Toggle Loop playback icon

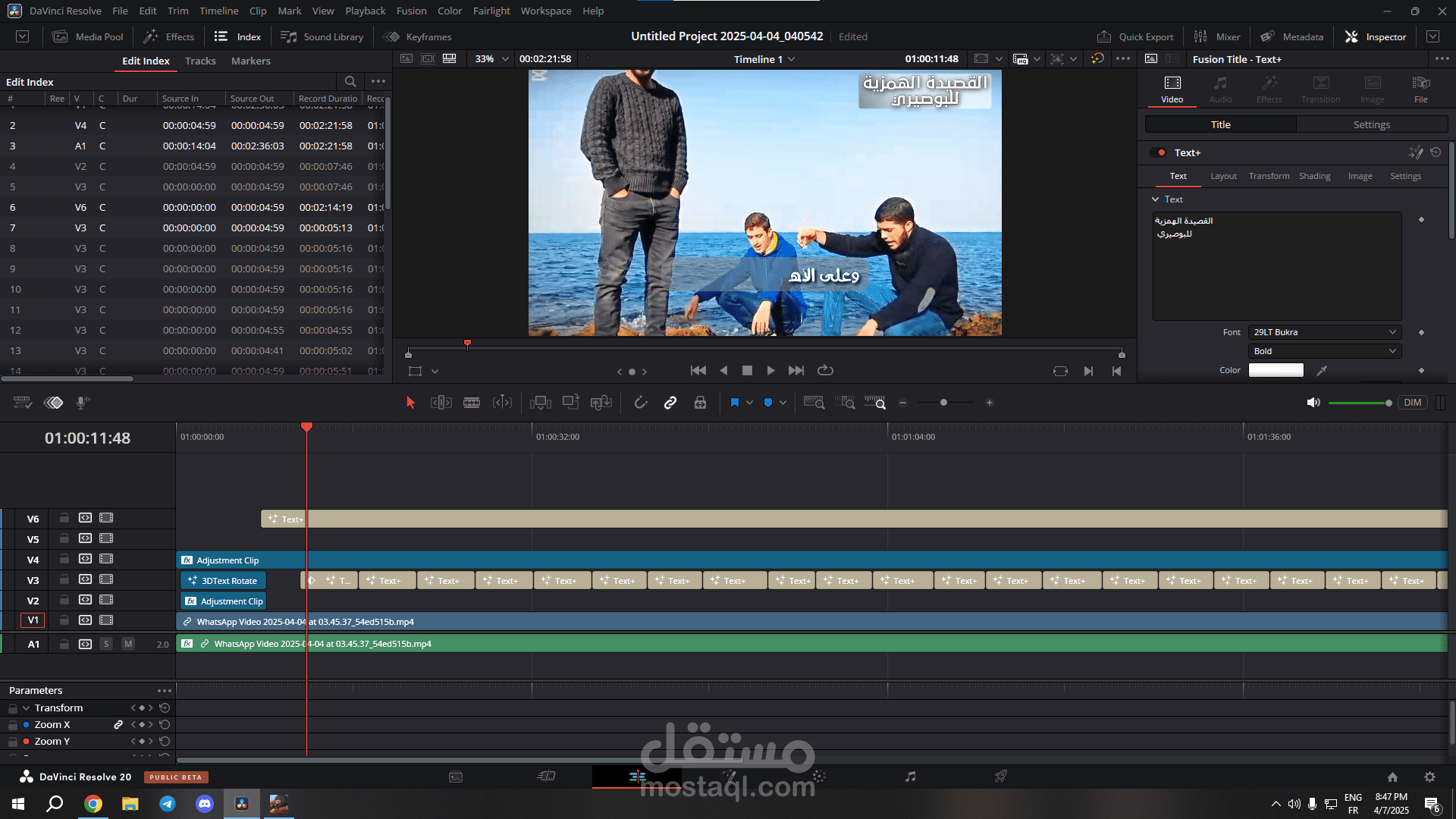tap(825, 371)
